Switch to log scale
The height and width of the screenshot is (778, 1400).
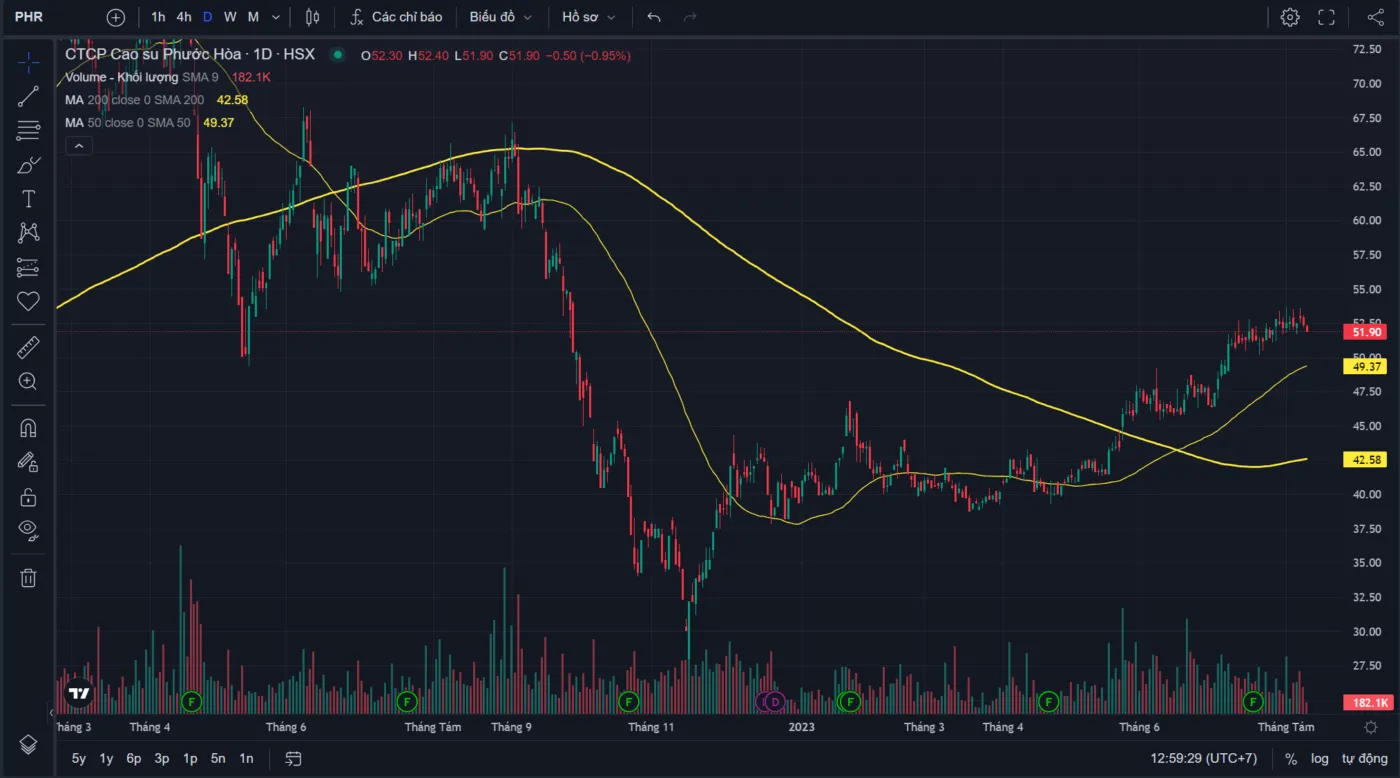point(1320,758)
